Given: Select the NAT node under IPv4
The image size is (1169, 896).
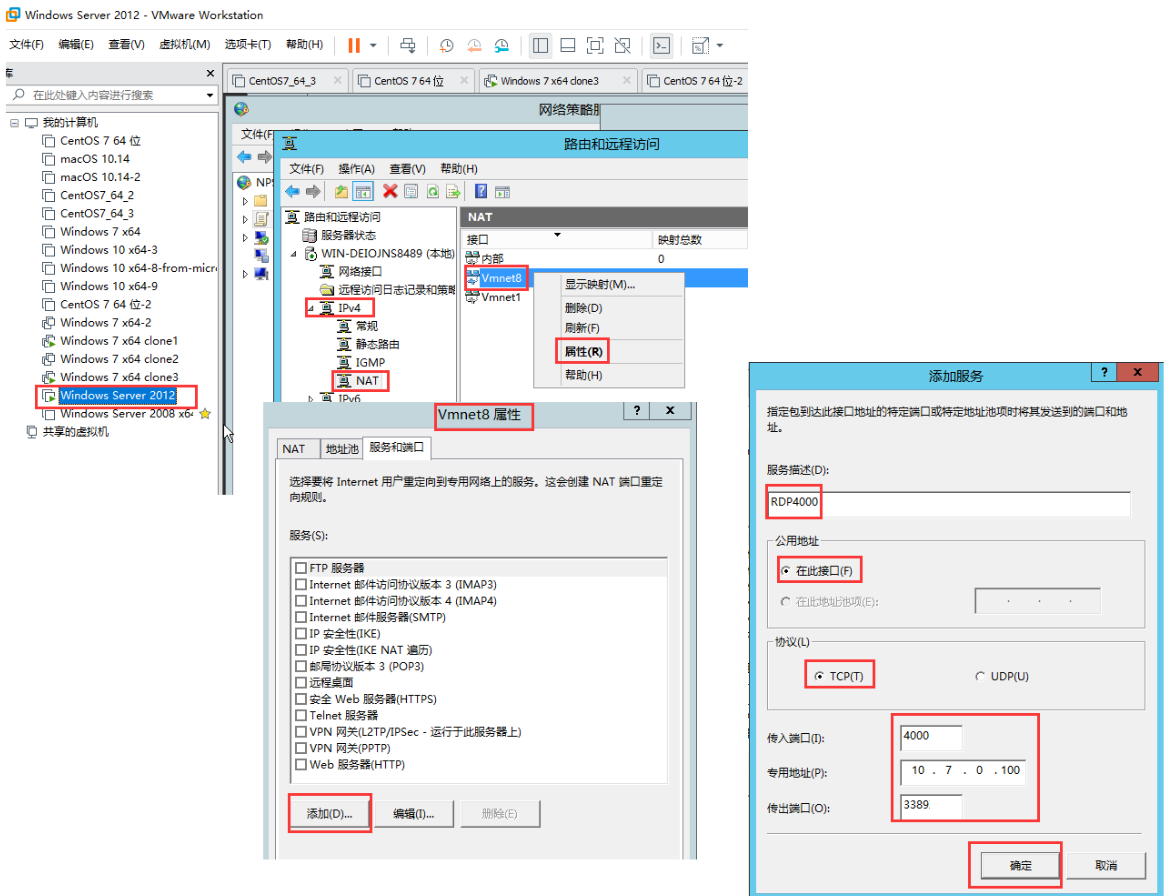Looking at the screenshot, I should pyautogui.click(x=368, y=381).
